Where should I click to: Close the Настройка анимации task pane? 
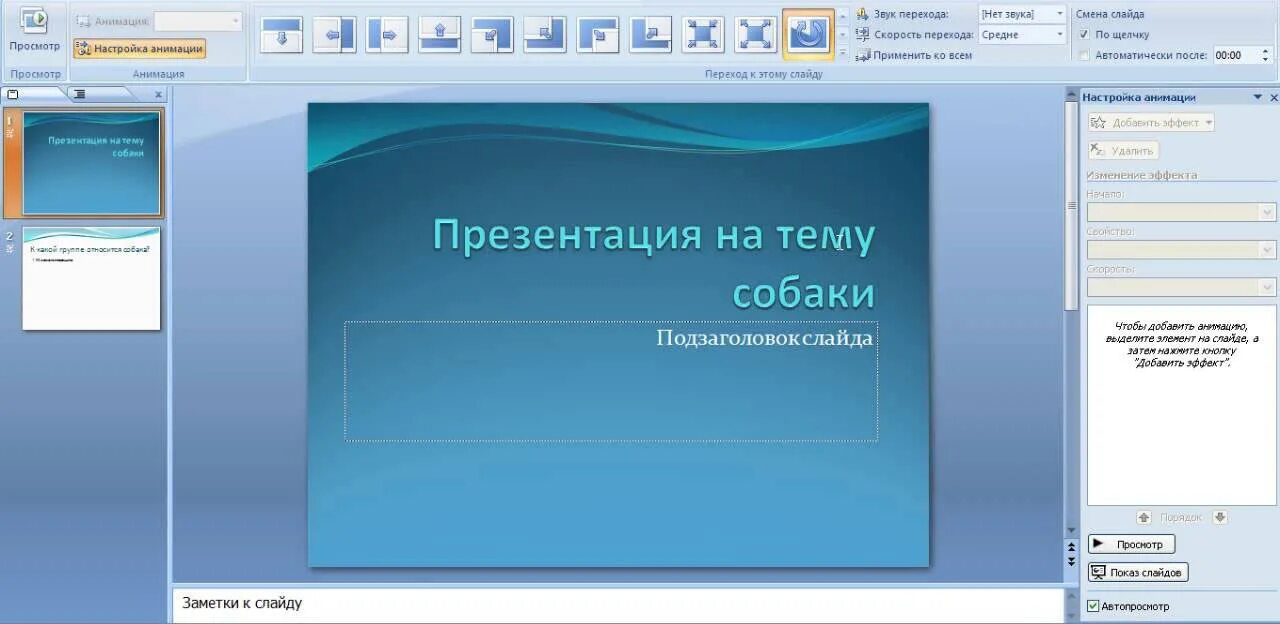pyautogui.click(x=1273, y=98)
